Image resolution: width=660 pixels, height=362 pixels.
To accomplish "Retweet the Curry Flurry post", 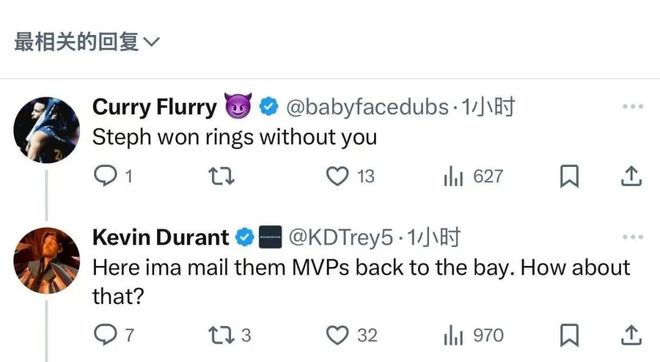I will [x=222, y=176].
